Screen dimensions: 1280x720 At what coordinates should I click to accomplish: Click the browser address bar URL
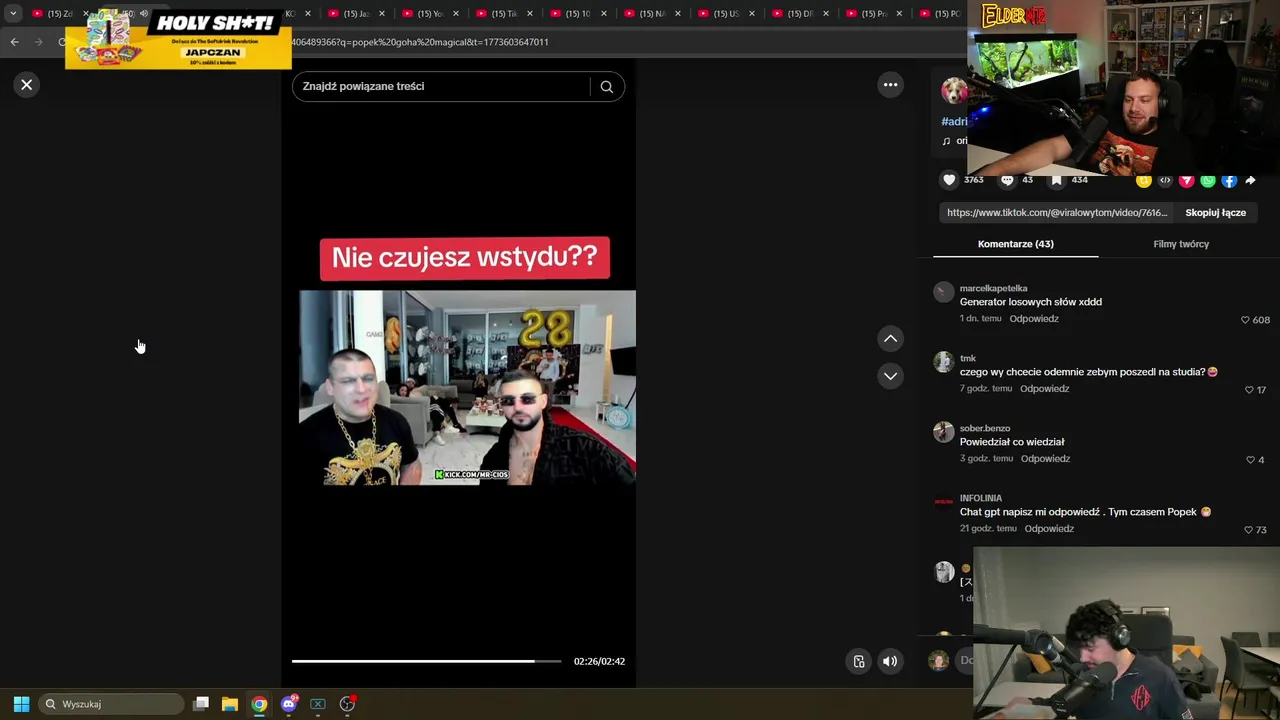tap(420, 42)
